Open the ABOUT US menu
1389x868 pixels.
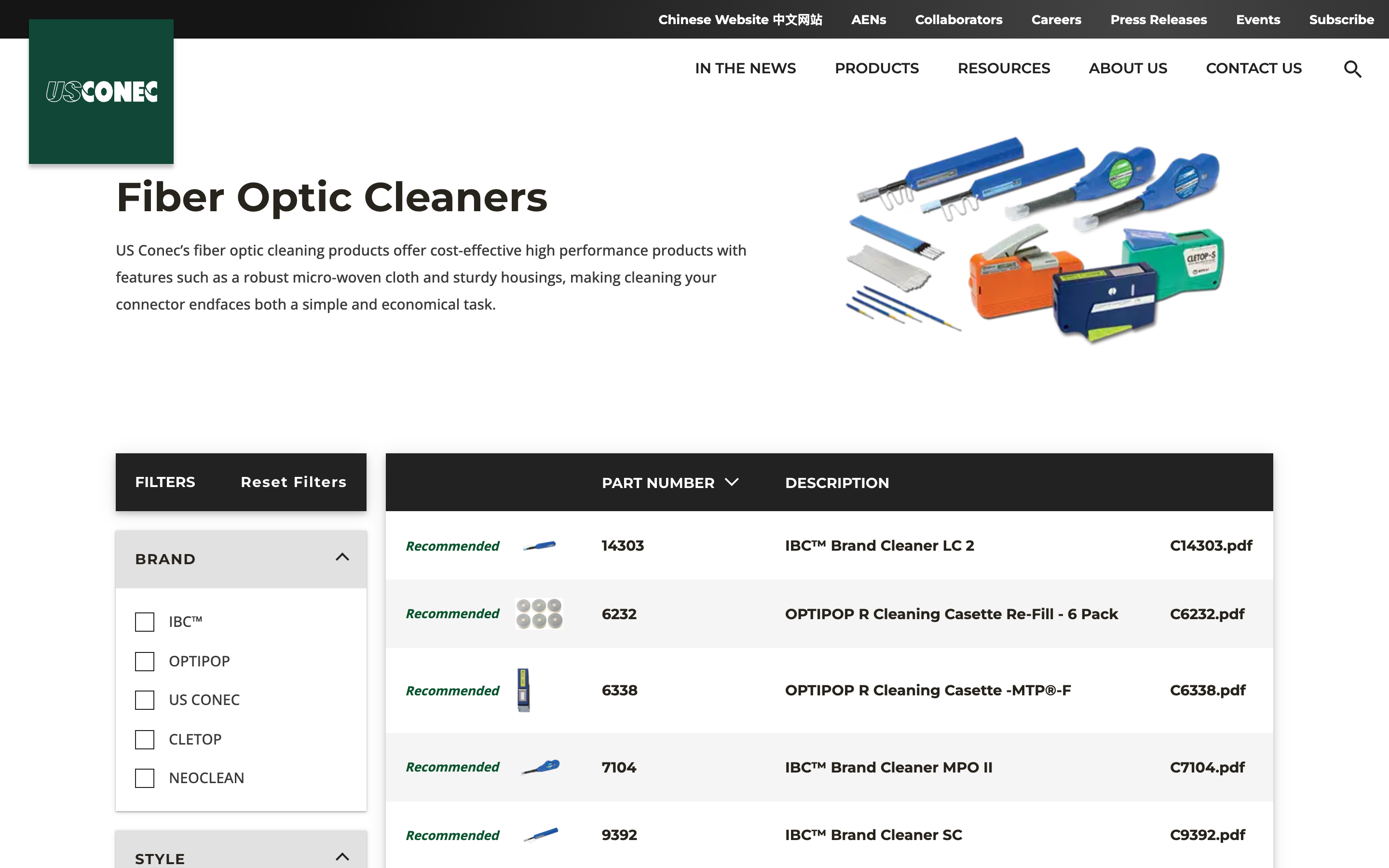click(x=1128, y=68)
